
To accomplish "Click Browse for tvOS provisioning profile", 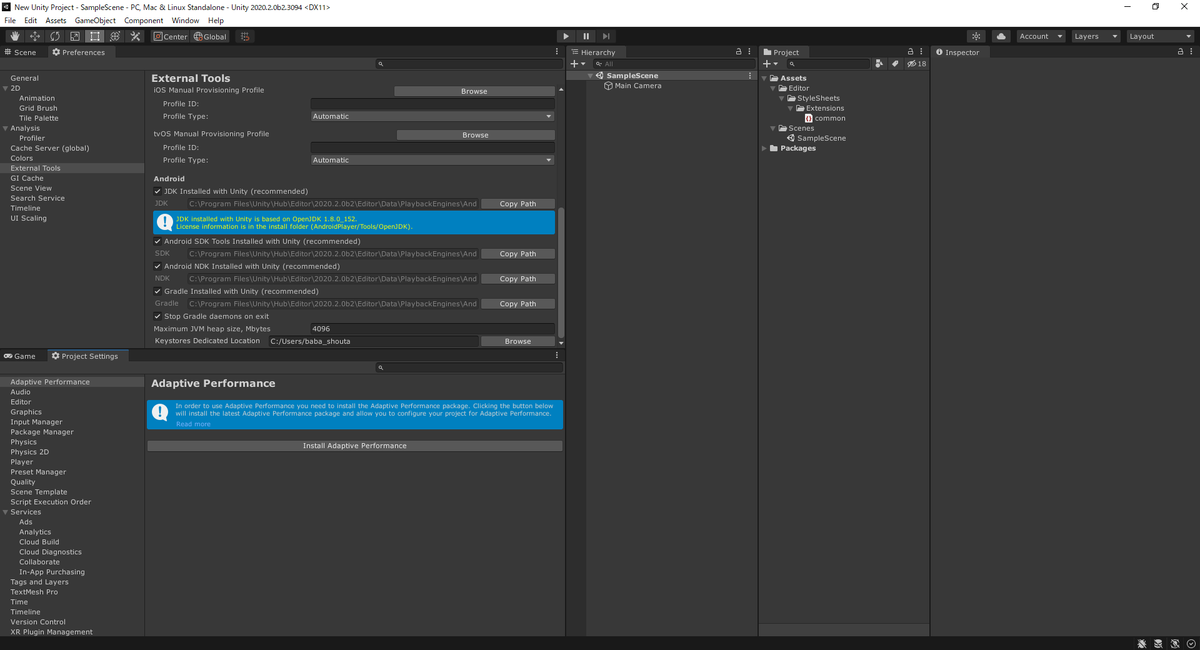I will click(x=475, y=135).
